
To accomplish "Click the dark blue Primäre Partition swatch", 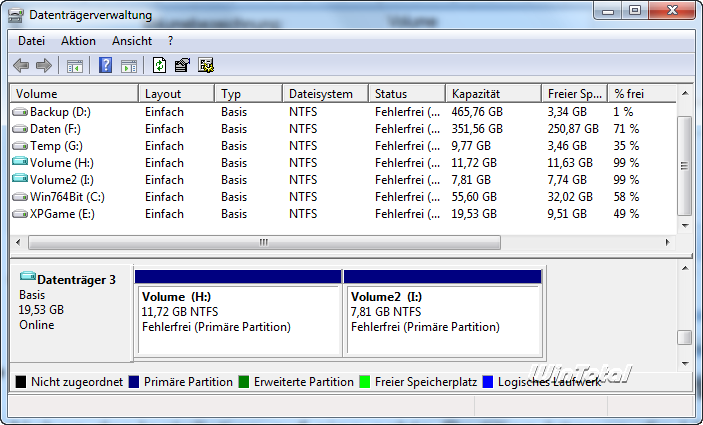I will (x=134, y=382).
